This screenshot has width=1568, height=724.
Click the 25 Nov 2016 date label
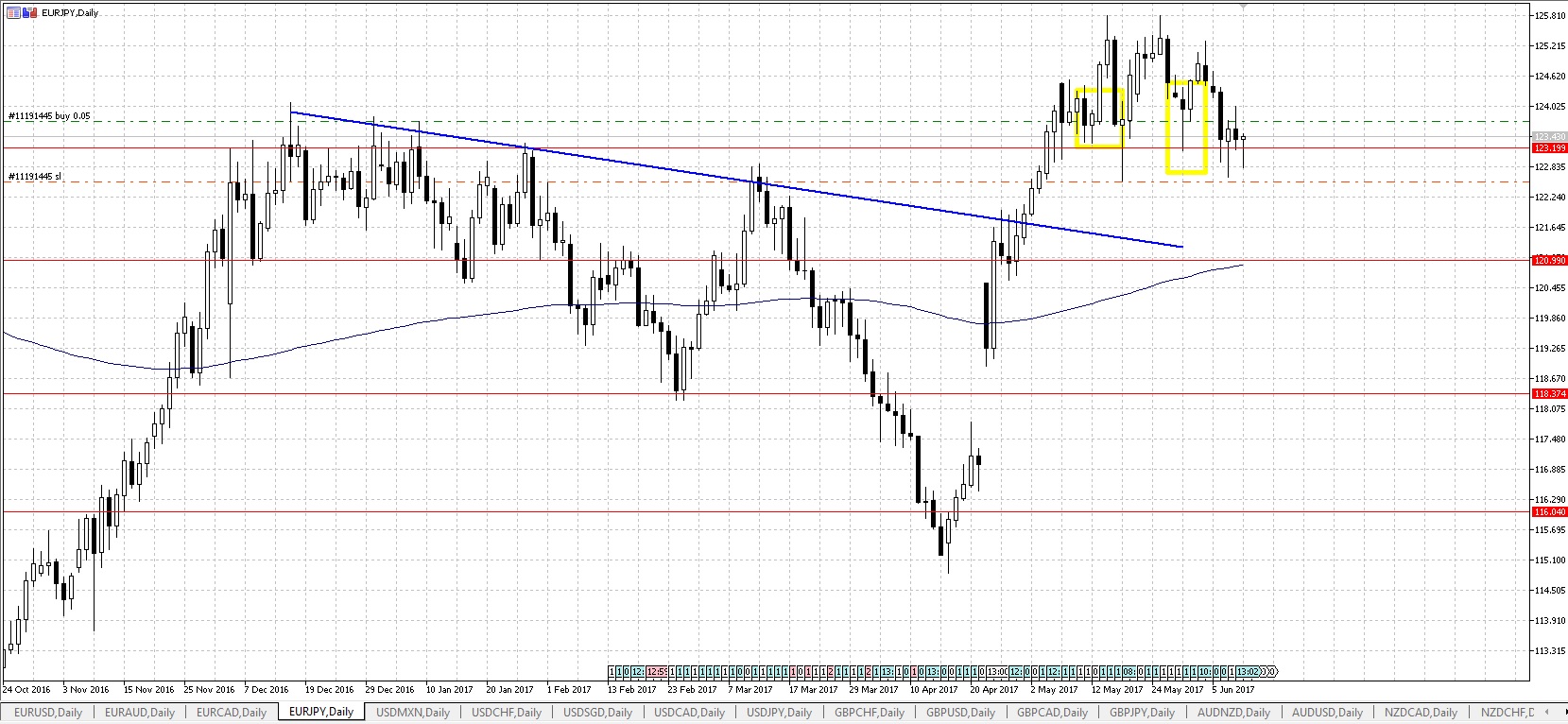click(x=209, y=690)
